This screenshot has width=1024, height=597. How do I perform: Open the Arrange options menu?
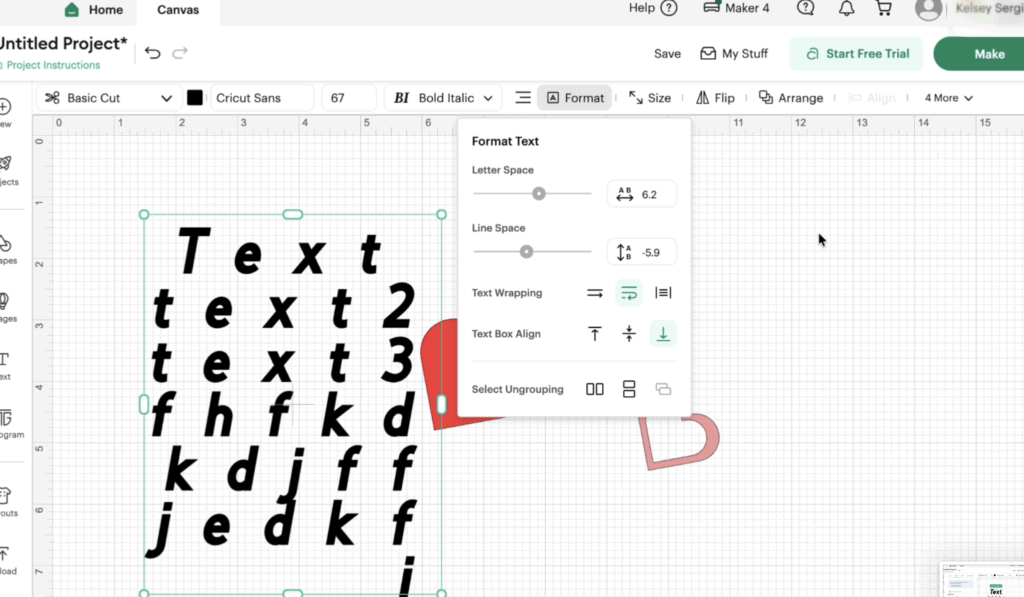[790, 98]
